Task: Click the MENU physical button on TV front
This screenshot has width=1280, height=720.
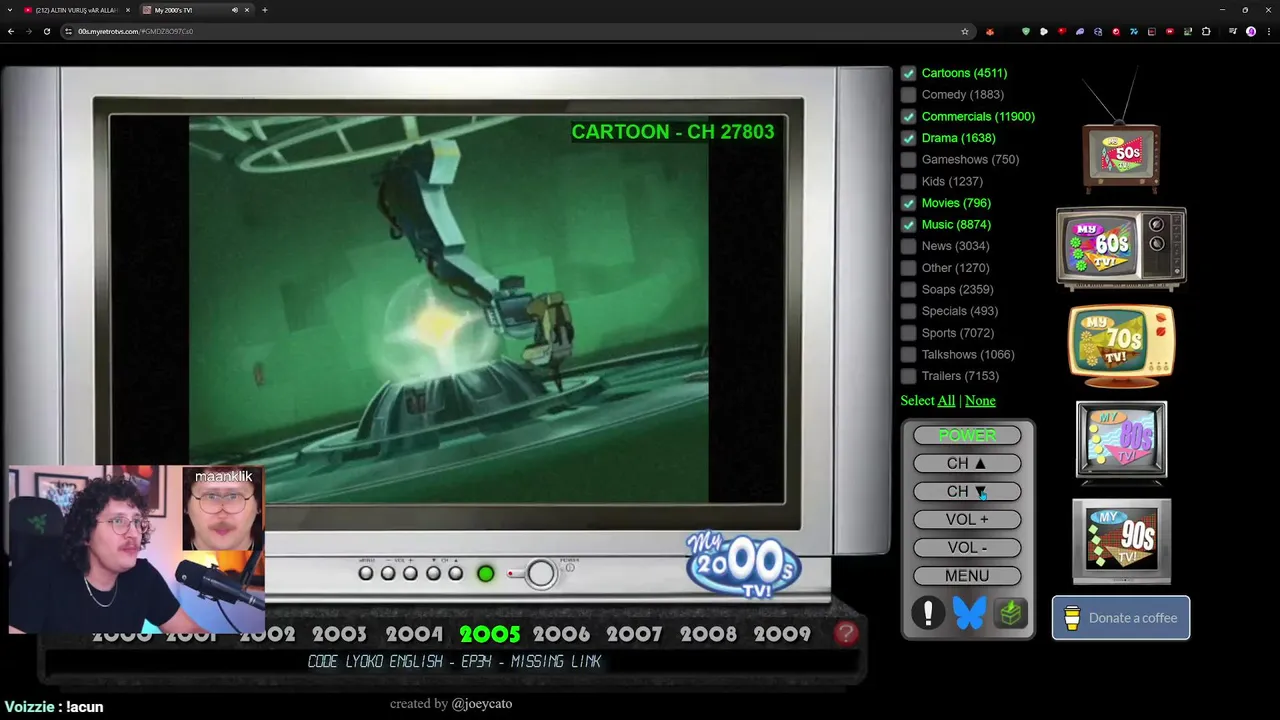Action: 366,573
